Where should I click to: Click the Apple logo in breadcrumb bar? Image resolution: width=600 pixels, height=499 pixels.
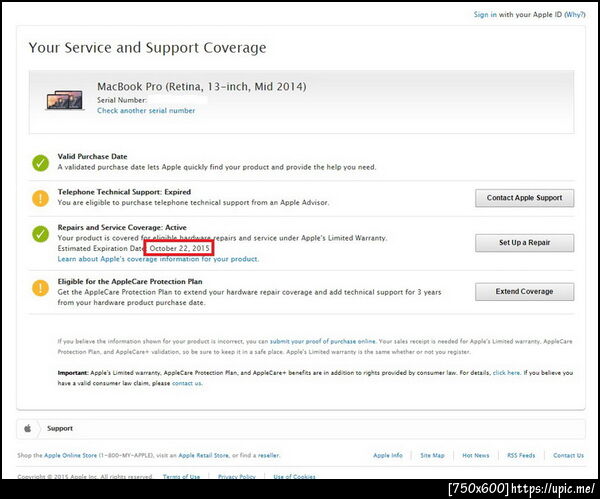28,428
